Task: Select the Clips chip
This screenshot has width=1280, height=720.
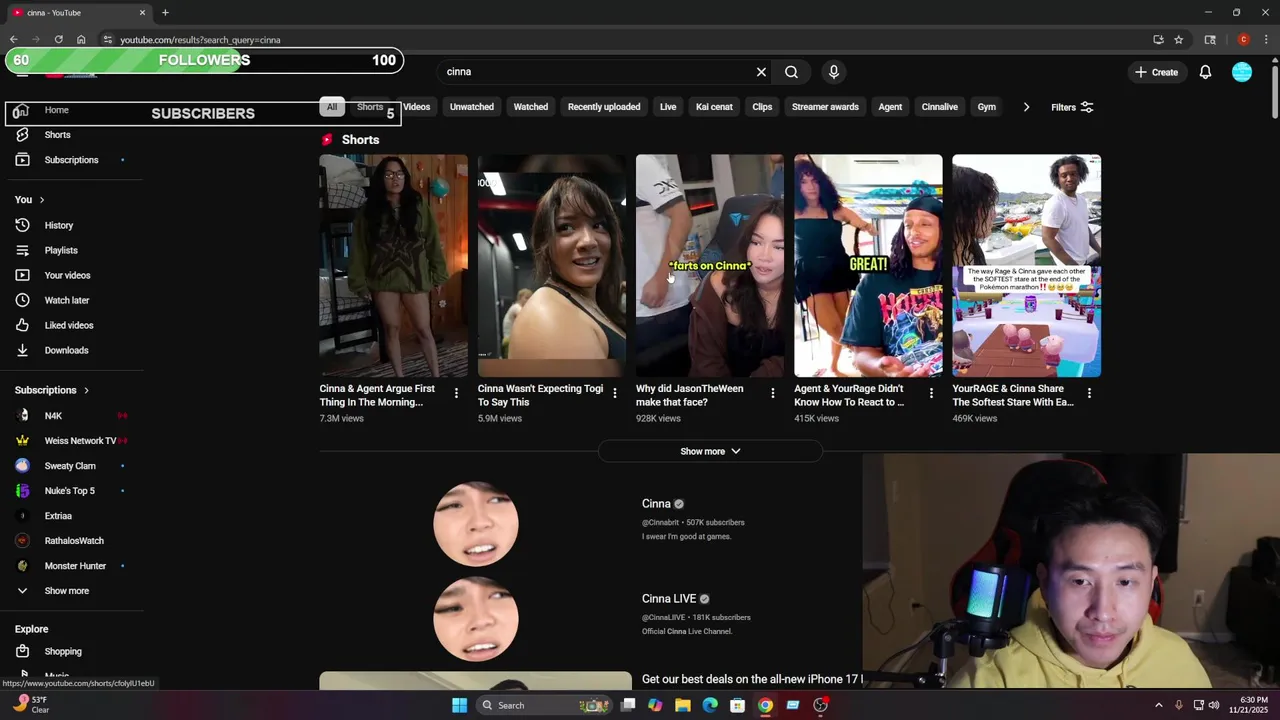Action: coord(762,107)
